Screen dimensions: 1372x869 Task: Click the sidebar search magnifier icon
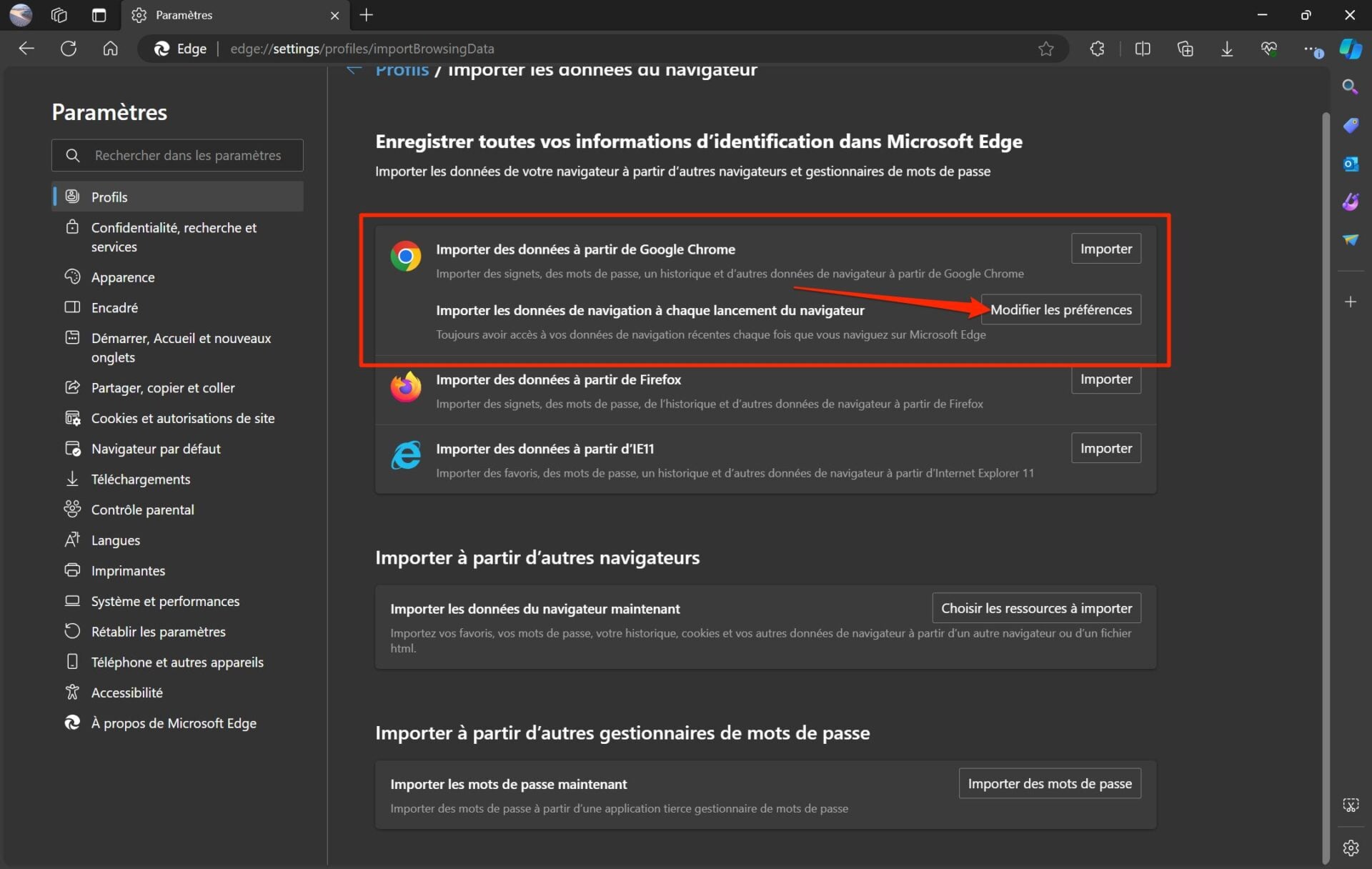click(1350, 87)
